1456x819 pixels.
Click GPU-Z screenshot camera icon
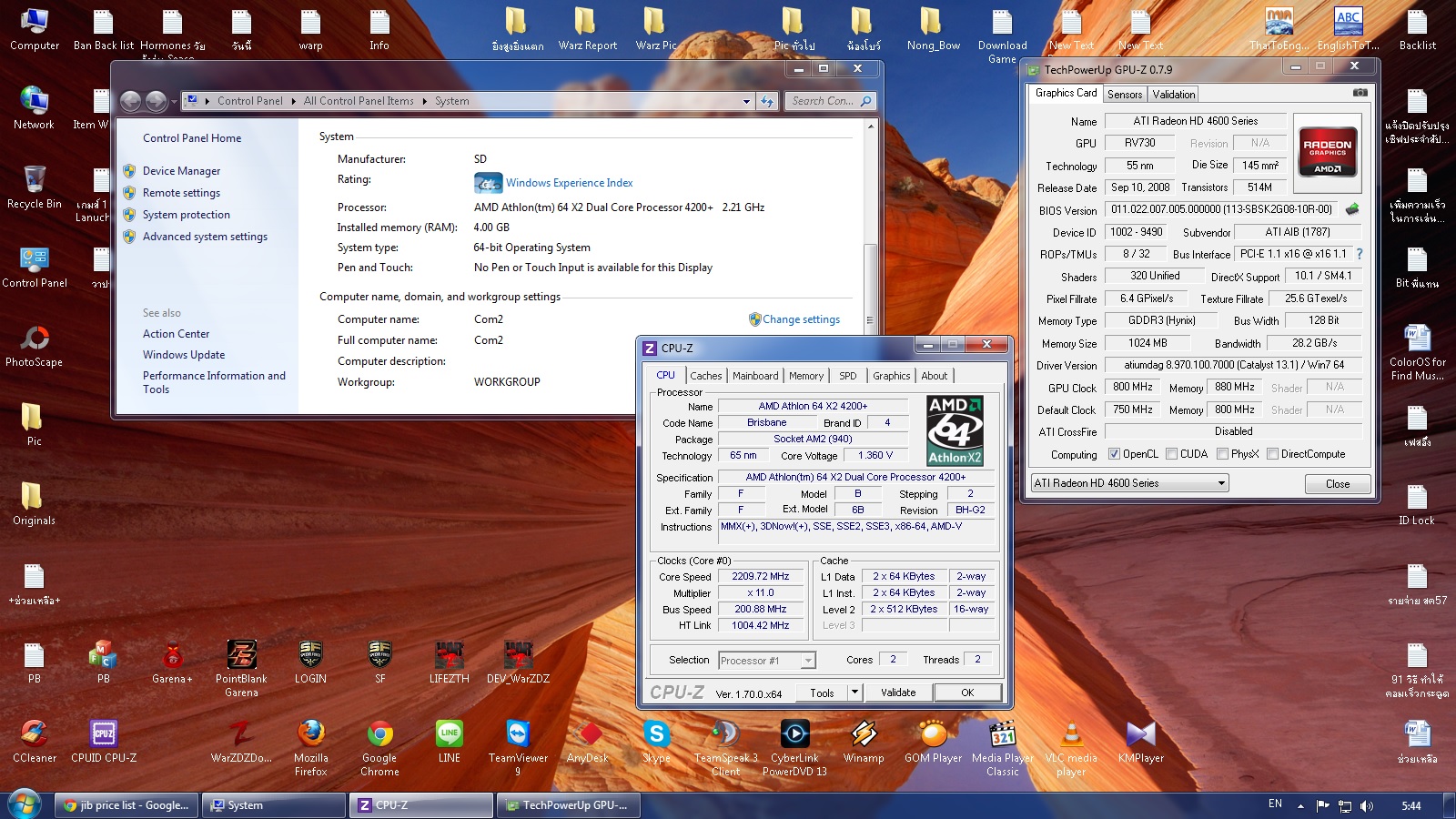click(1360, 93)
